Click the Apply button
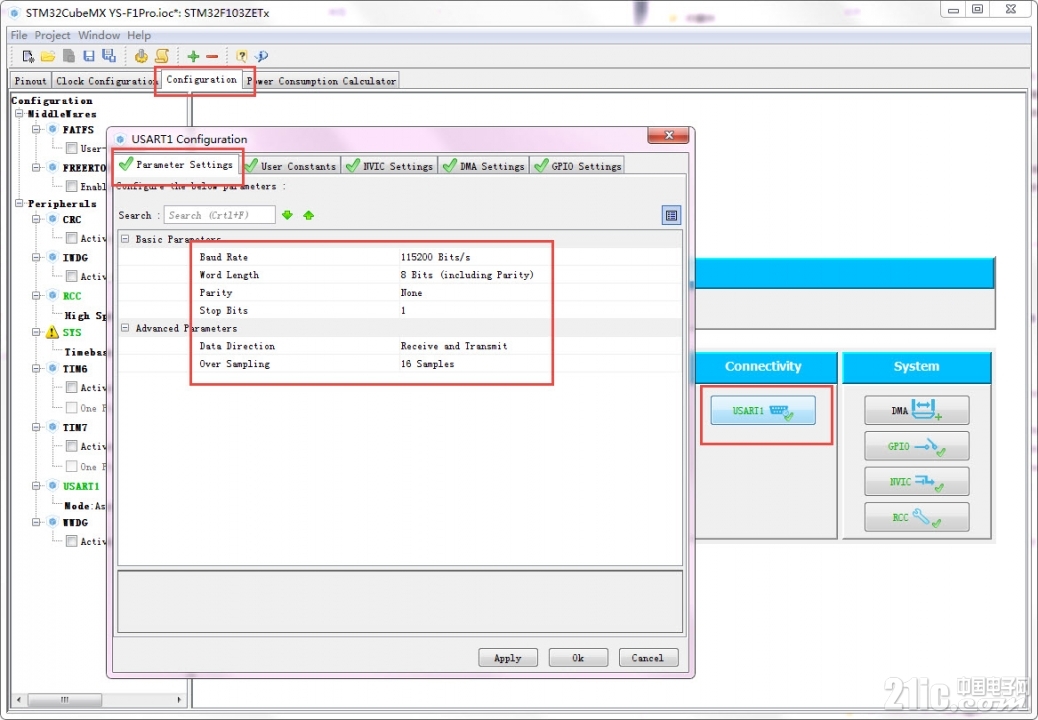Image resolution: width=1038 pixels, height=720 pixels. pyautogui.click(x=508, y=658)
